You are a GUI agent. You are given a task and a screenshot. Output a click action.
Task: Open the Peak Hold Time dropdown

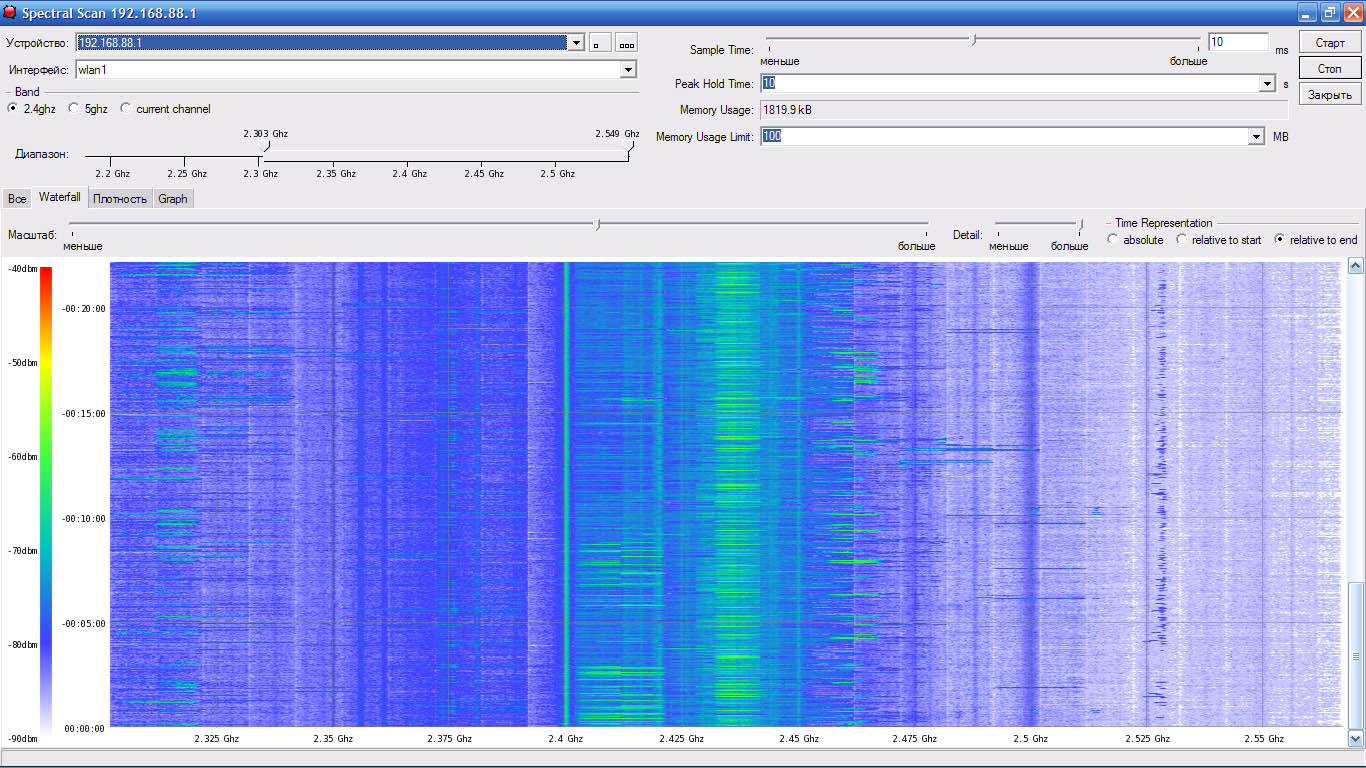(x=1268, y=84)
